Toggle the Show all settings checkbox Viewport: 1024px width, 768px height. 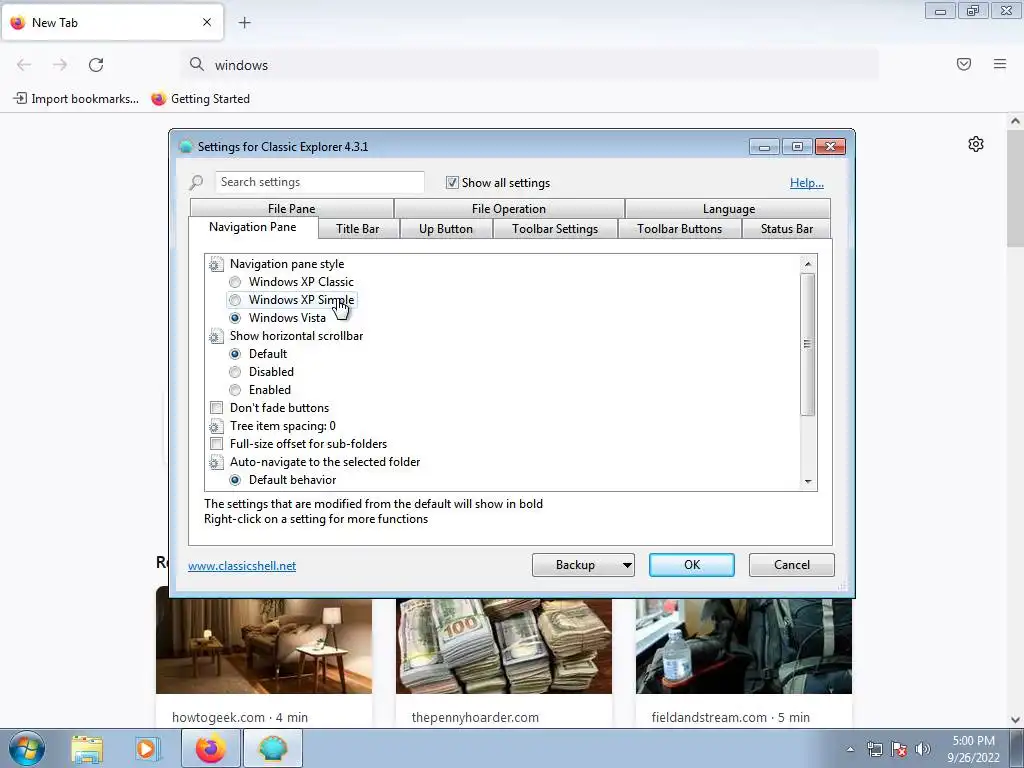[452, 183]
